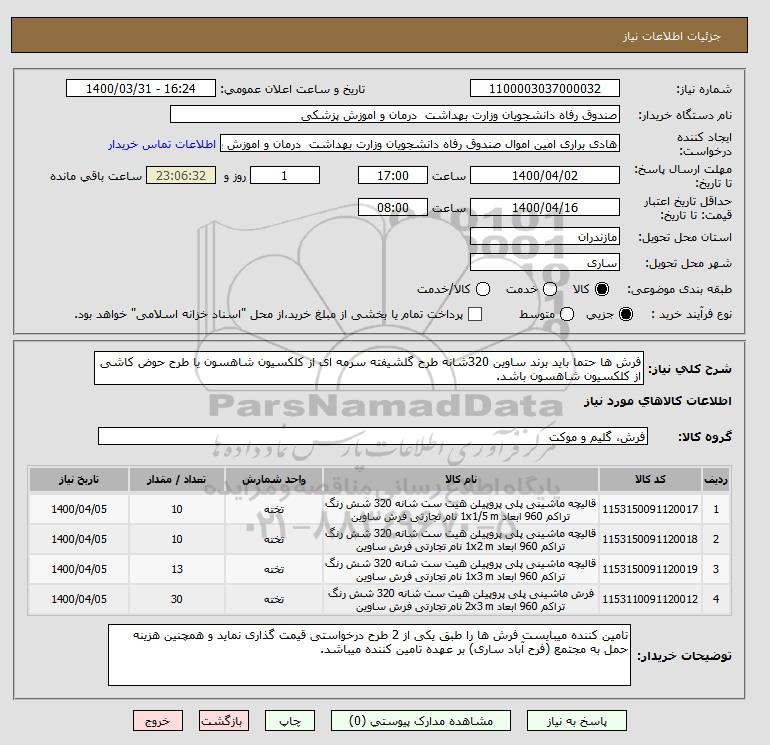Click the نام کالا column header

tap(461, 479)
